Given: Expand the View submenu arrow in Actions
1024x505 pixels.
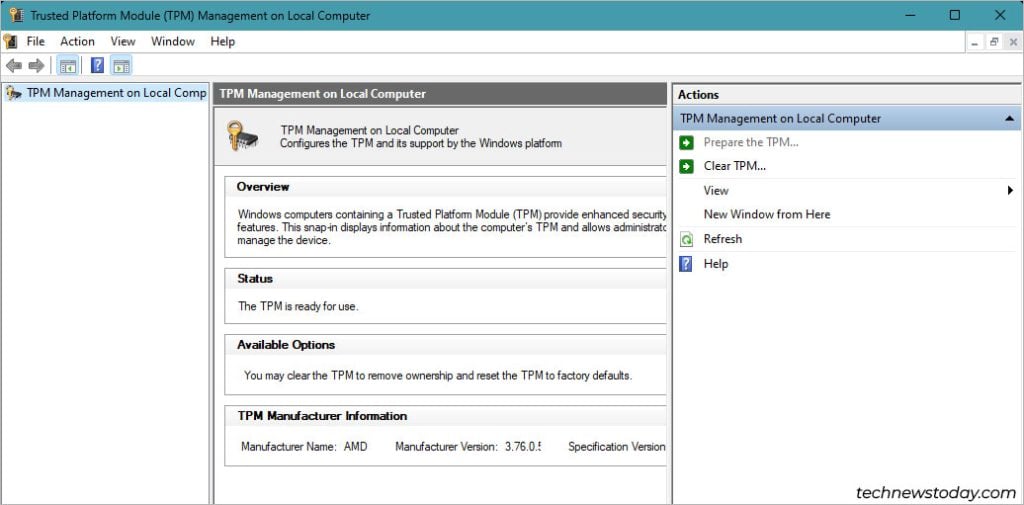Looking at the screenshot, I should pyautogui.click(x=1010, y=190).
